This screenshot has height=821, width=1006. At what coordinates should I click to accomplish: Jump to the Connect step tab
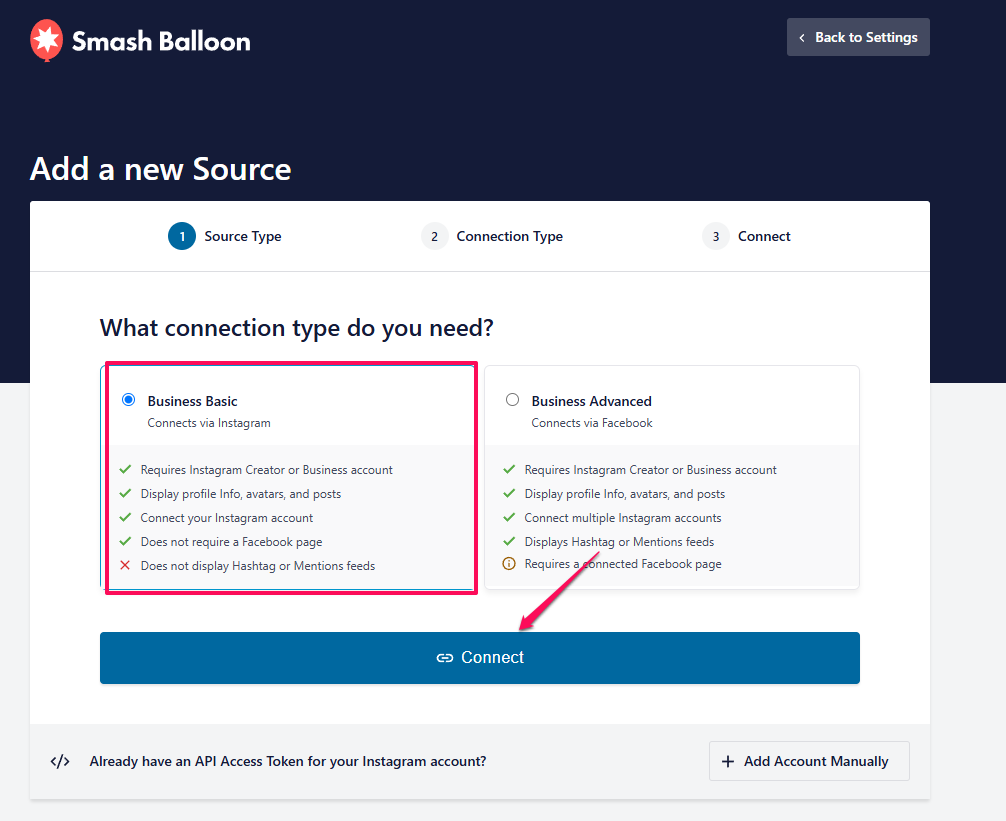tap(764, 237)
